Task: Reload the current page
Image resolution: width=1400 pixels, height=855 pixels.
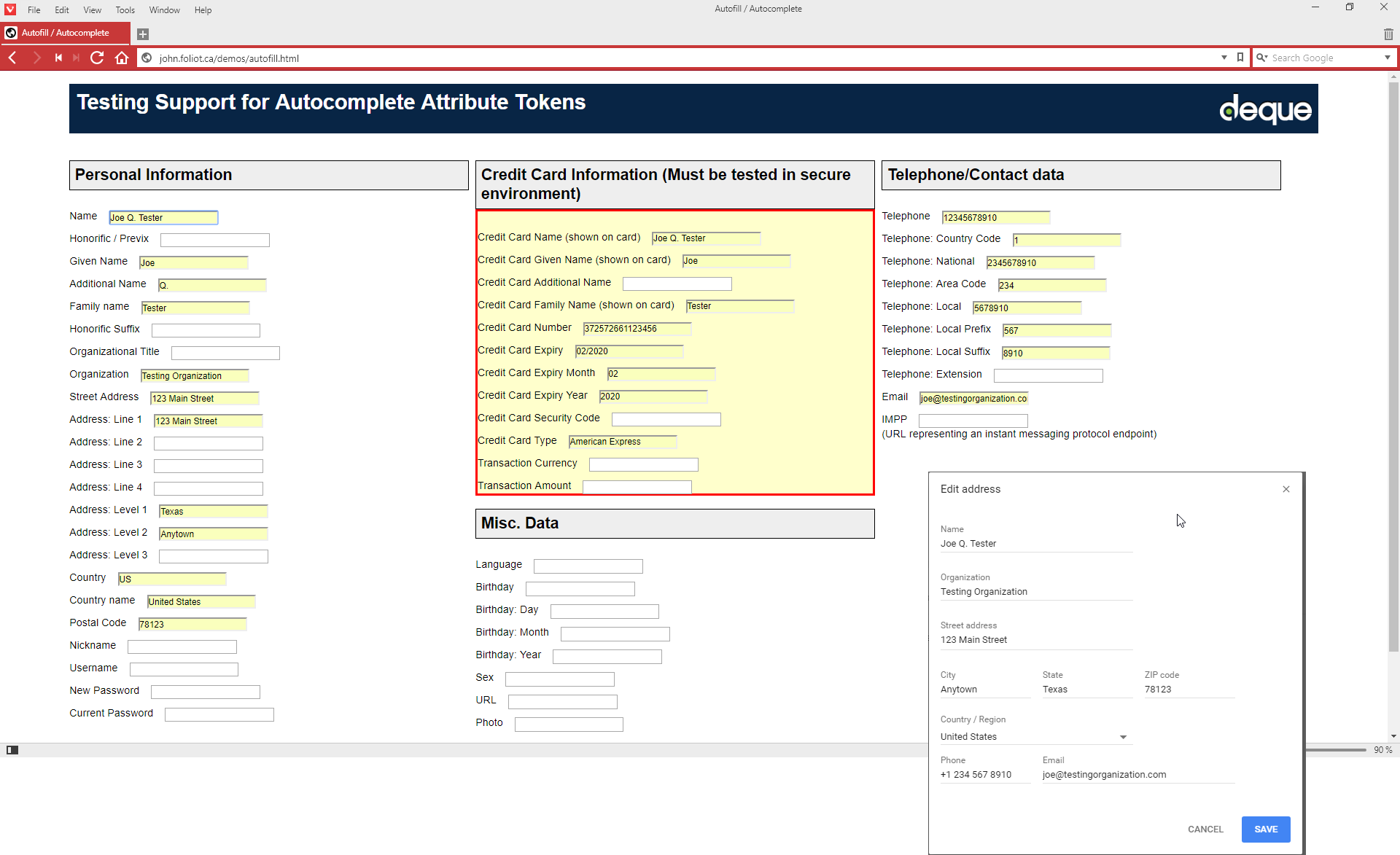Action: pos(97,58)
